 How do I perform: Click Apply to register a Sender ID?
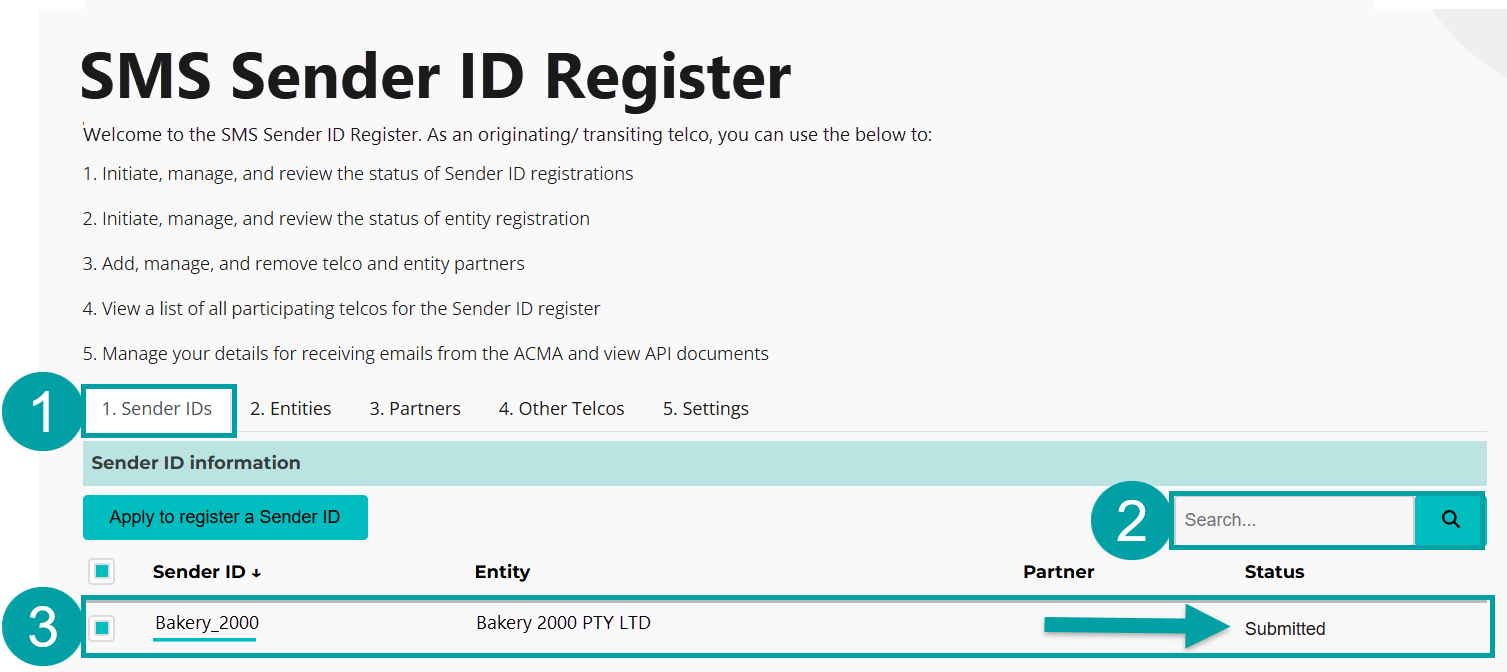[x=225, y=517]
